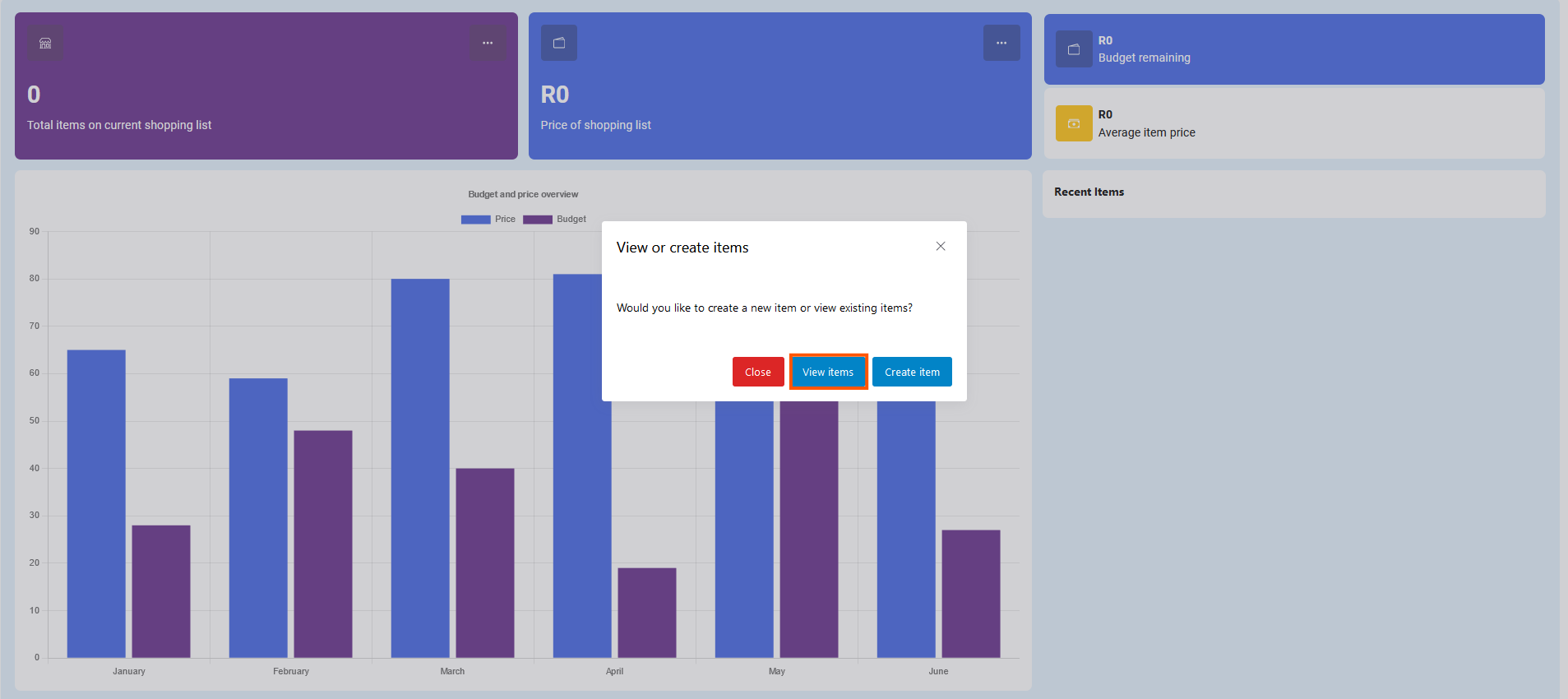Click the store icon on the Total items card
The image size is (1568, 699).
tap(45, 43)
